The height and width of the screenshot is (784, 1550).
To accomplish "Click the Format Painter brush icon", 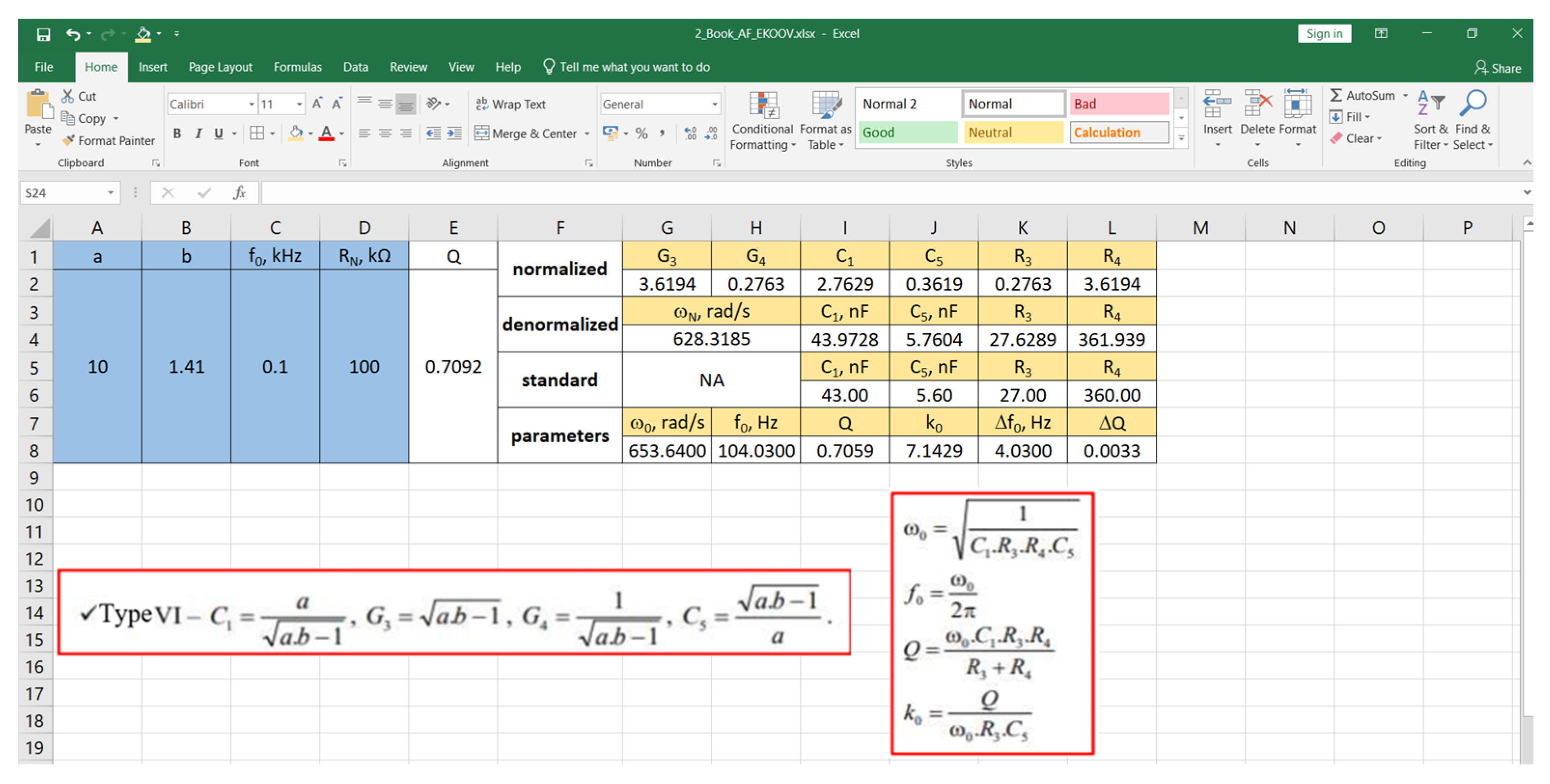I will [69, 141].
